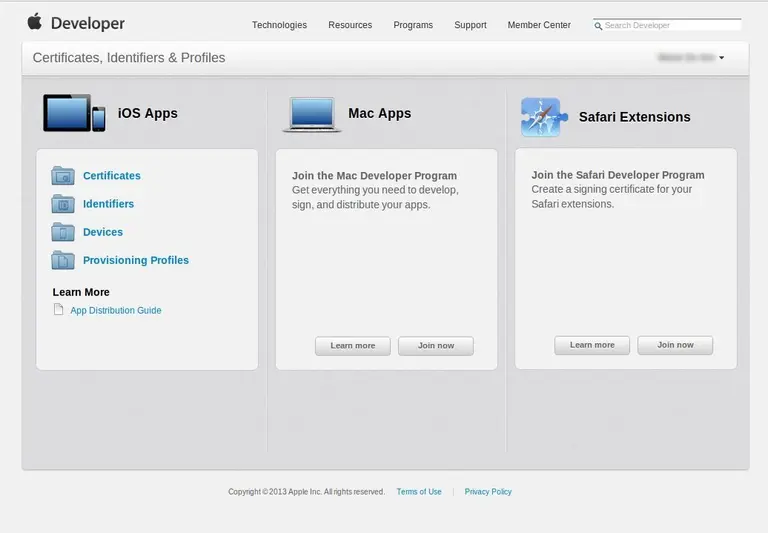Click the Safari Extensions compass icon
The image size is (768, 533).
(544, 117)
